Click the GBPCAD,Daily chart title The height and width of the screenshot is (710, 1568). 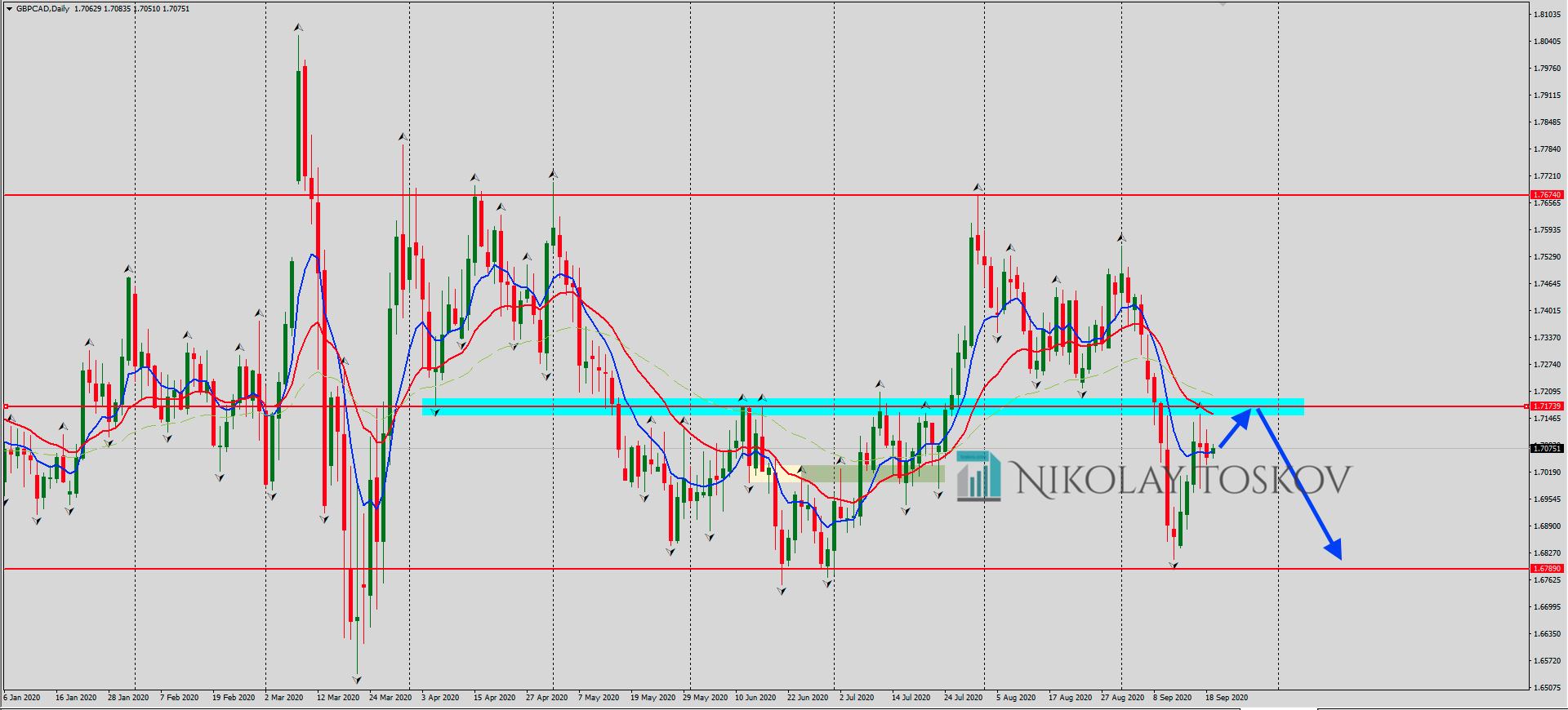(x=42, y=9)
